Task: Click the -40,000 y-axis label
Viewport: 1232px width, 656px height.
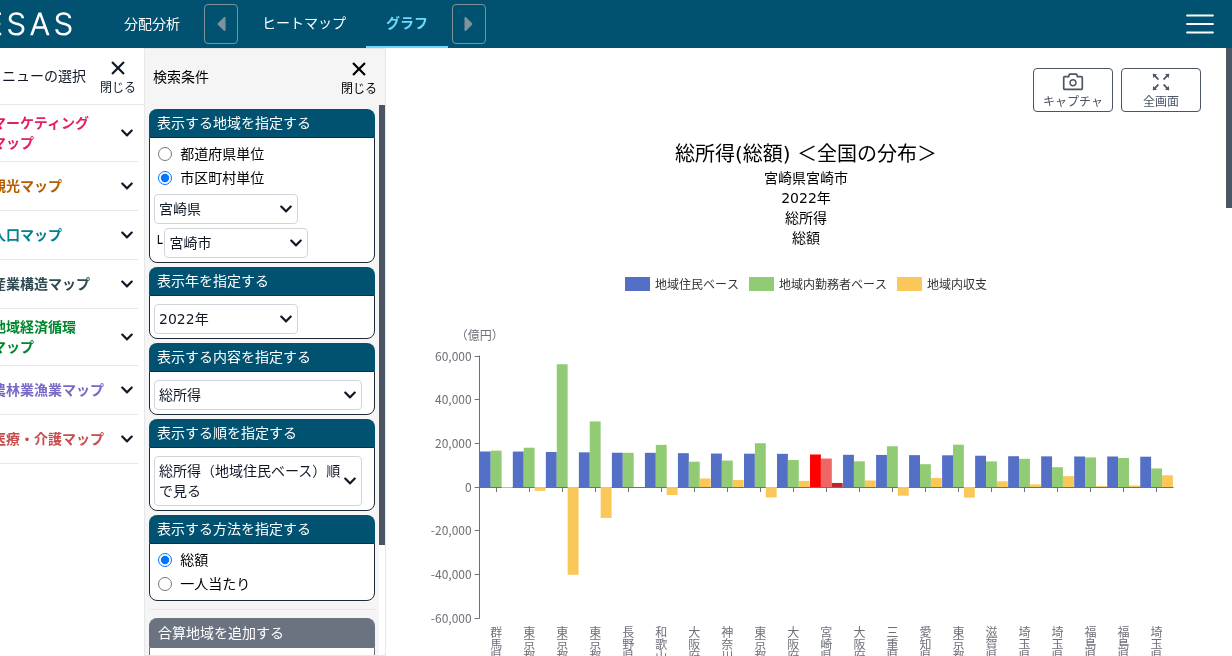Action: 451,574
